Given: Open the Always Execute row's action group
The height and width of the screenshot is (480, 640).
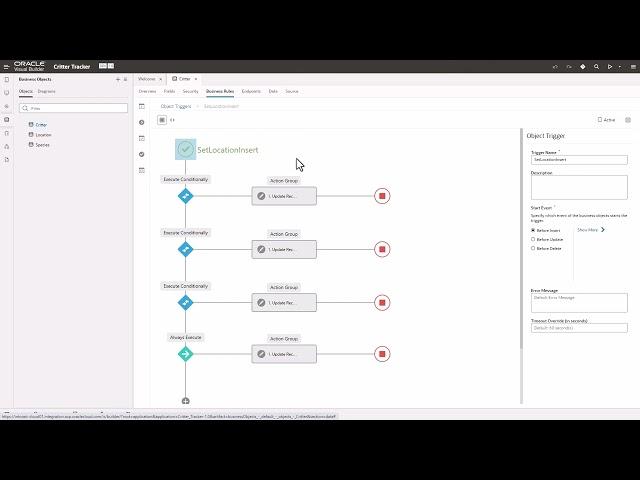Looking at the screenshot, I should point(284,354).
